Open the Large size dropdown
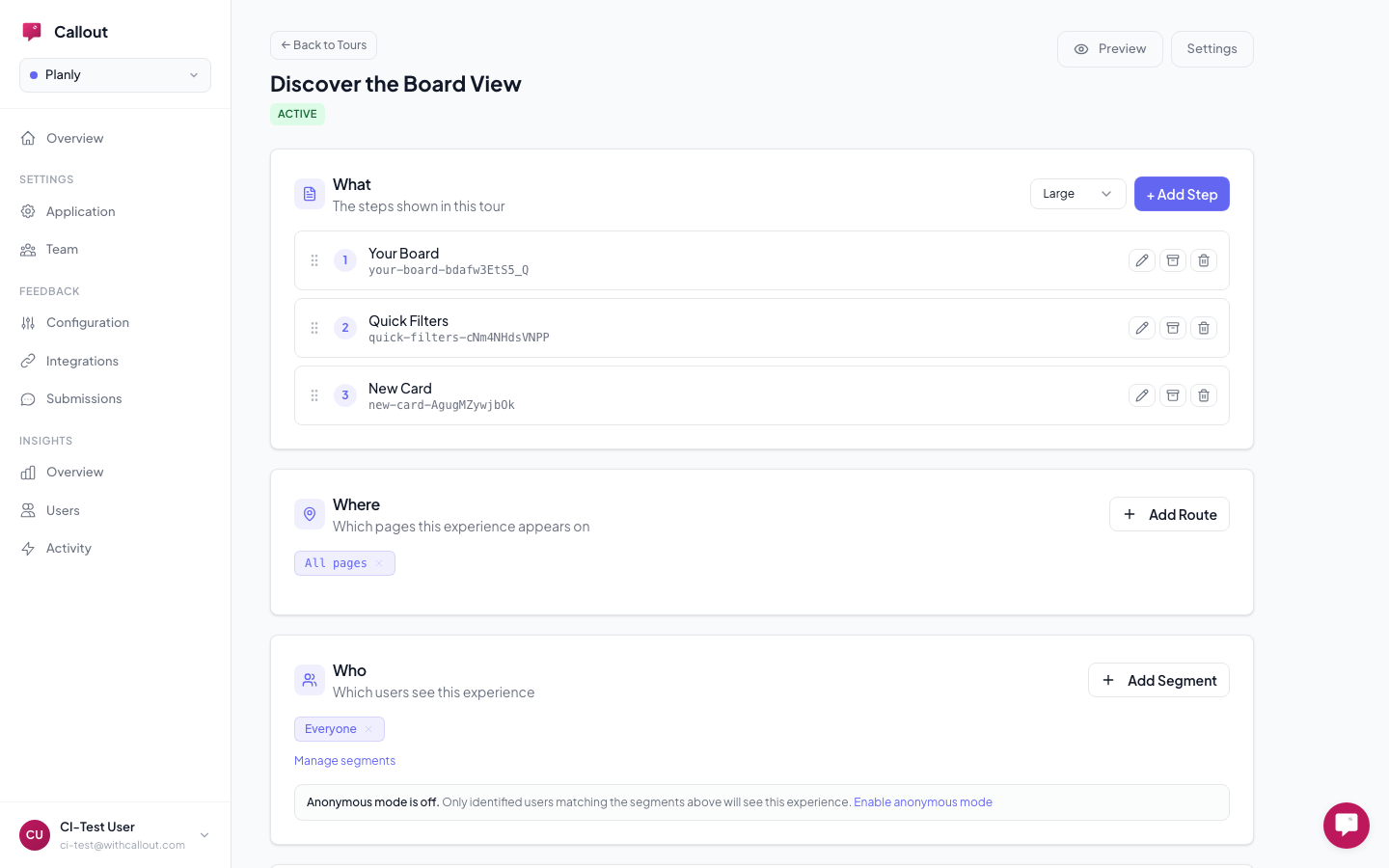The width and height of the screenshot is (1389, 868). [x=1076, y=194]
